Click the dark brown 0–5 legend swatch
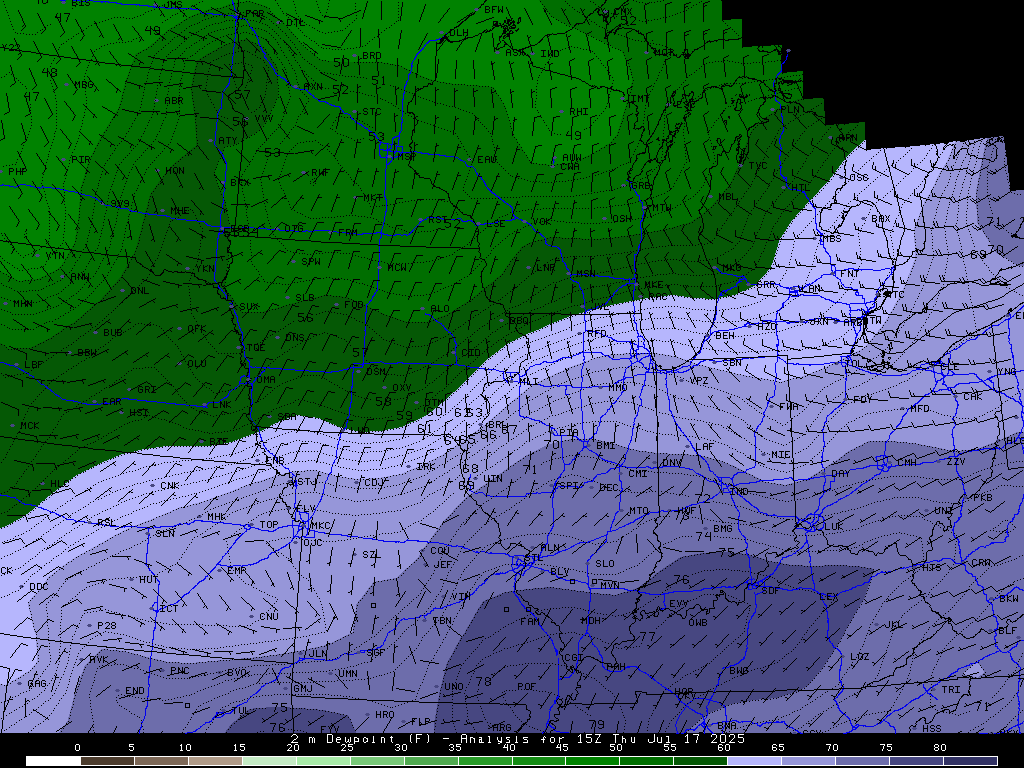This screenshot has height=768, width=1024. (x=107, y=761)
